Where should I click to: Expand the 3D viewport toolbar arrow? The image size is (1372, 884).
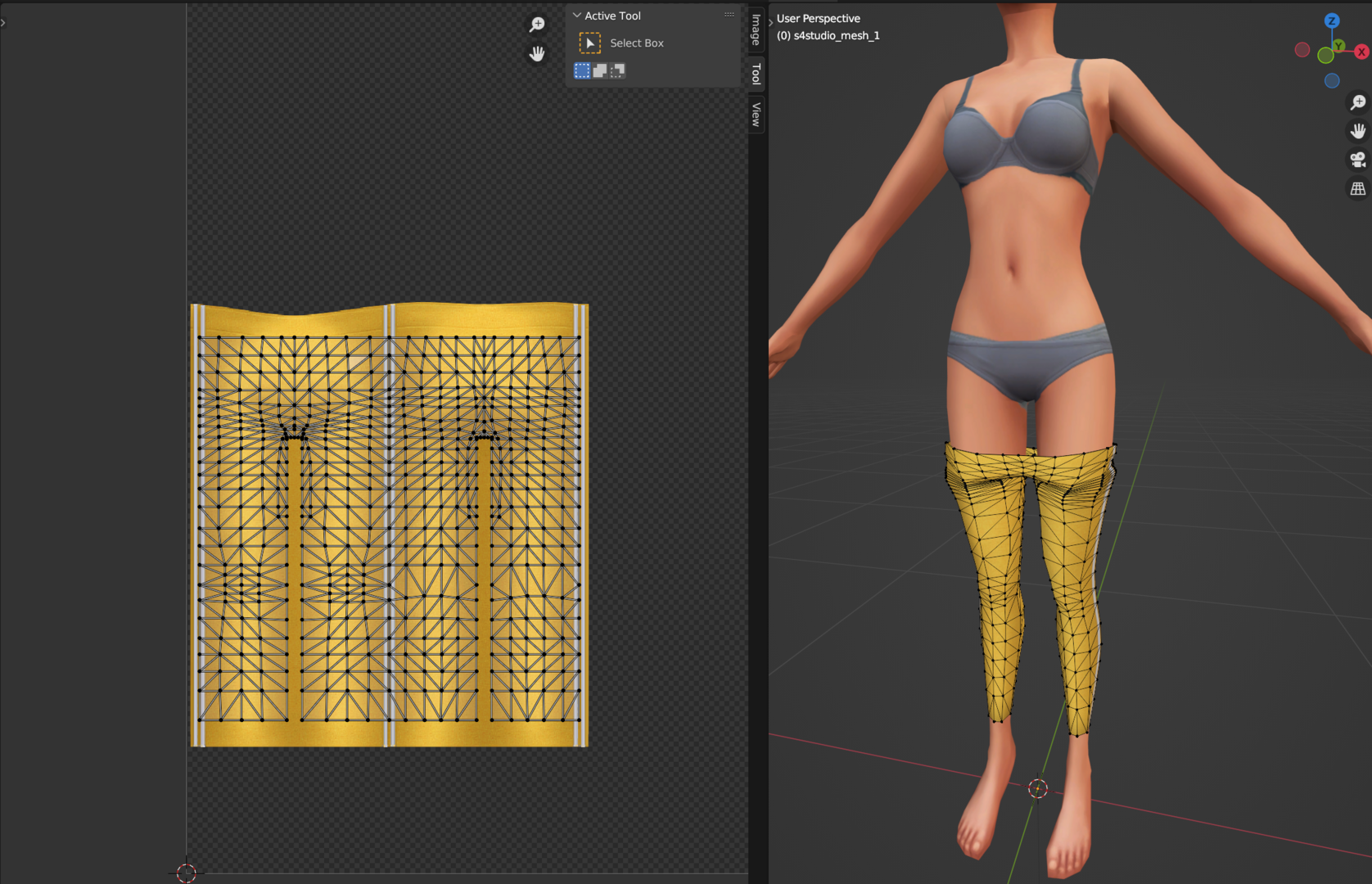[x=771, y=22]
